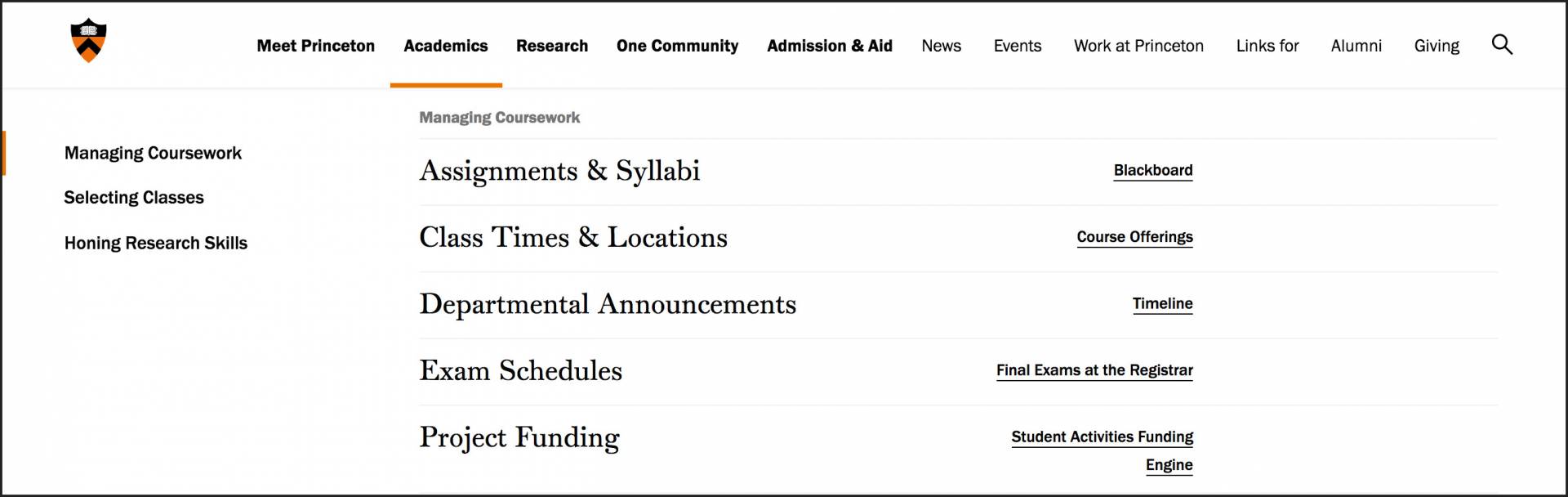This screenshot has height=497, width=1568.
Task: Open the Blackboard link
Action: pyautogui.click(x=1153, y=171)
